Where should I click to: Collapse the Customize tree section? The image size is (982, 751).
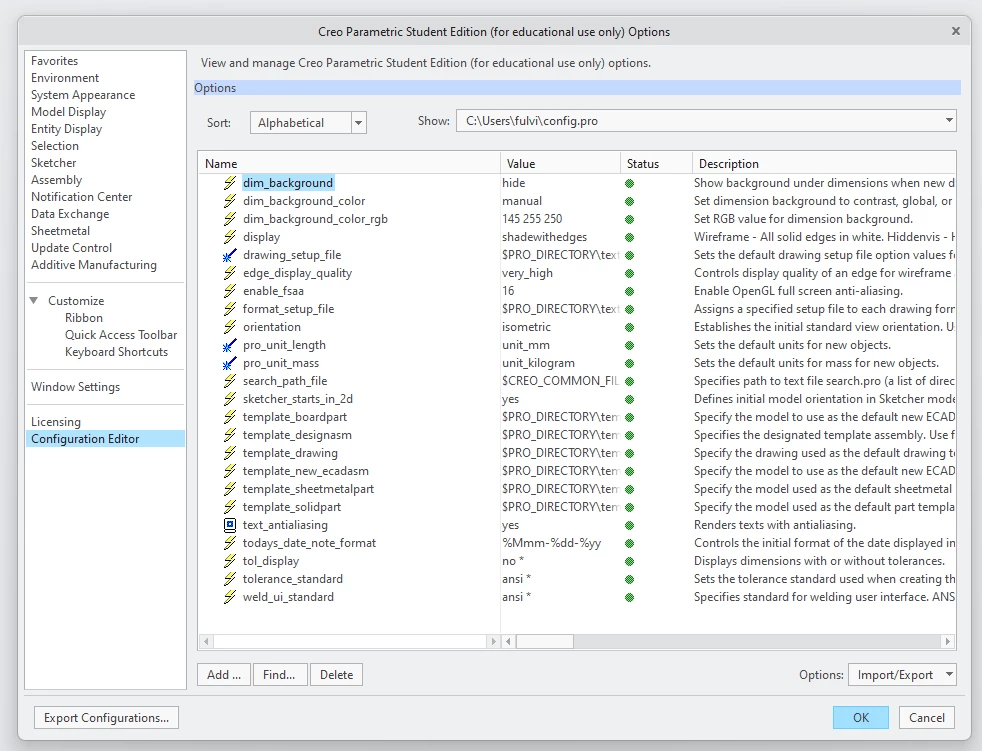click(x=34, y=301)
